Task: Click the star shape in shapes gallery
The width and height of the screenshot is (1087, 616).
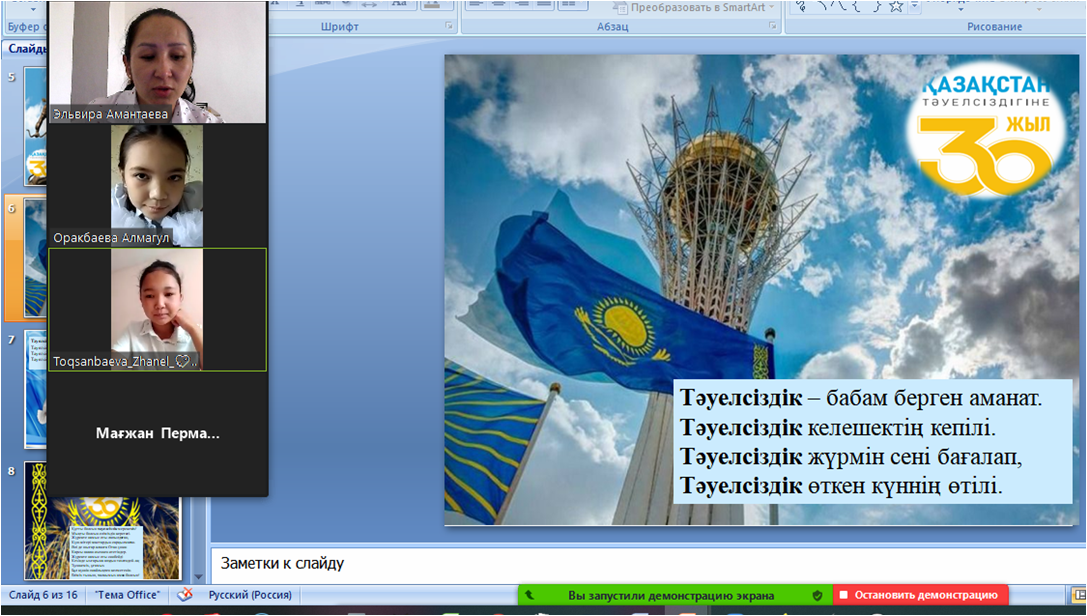Action: (896, 7)
